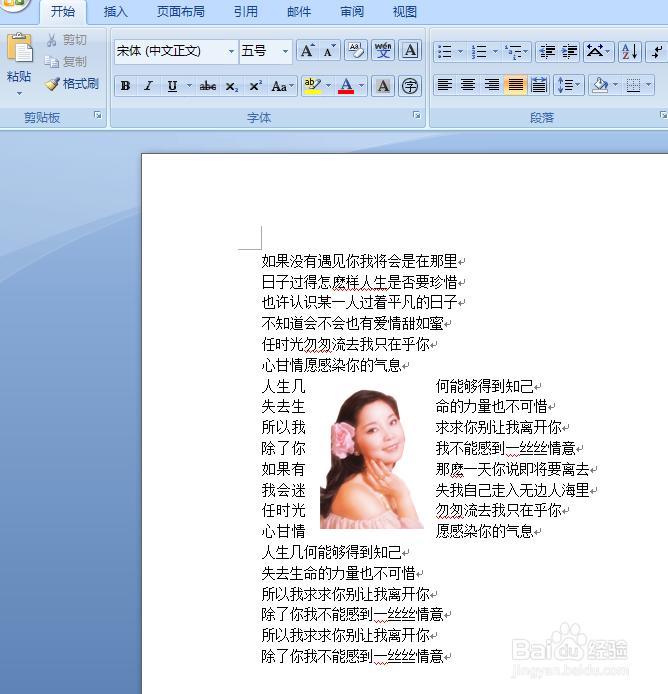This screenshot has width=668, height=694.
Task: Click the line 如果没有遇见你我将会是在那里
Action: (x=359, y=261)
